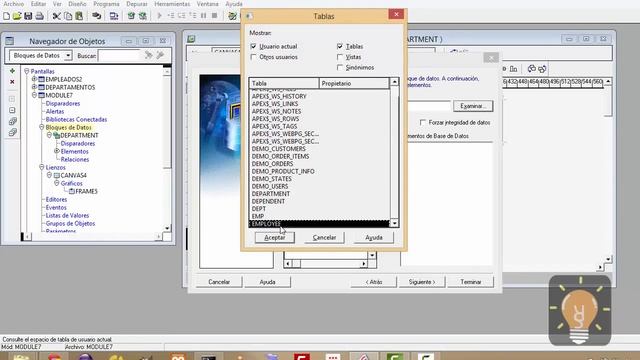This screenshot has height=360, width=640.
Task: Click the Siguiente button in the wizard
Action: click(422, 282)
